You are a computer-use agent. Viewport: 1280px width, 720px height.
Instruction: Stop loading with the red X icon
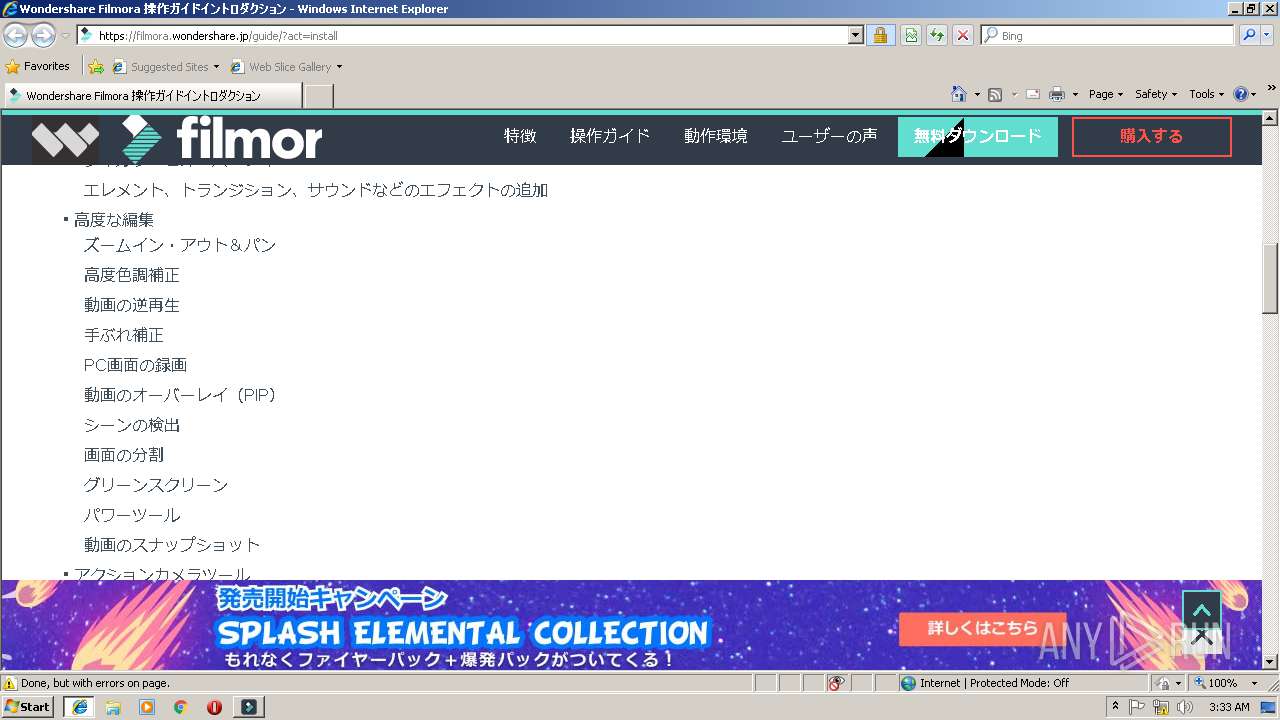[x=963, y=36]
